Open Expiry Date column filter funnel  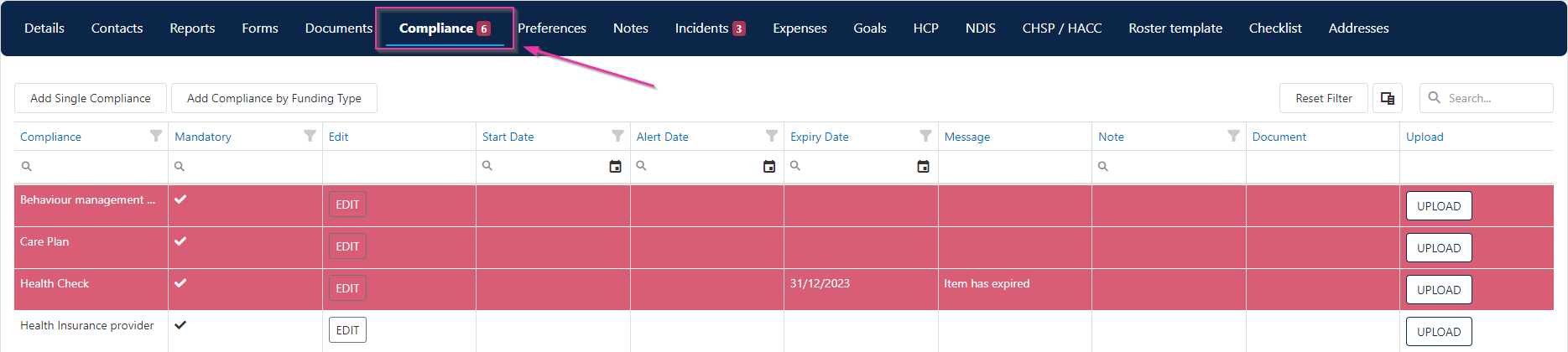(x=925, y=136)
